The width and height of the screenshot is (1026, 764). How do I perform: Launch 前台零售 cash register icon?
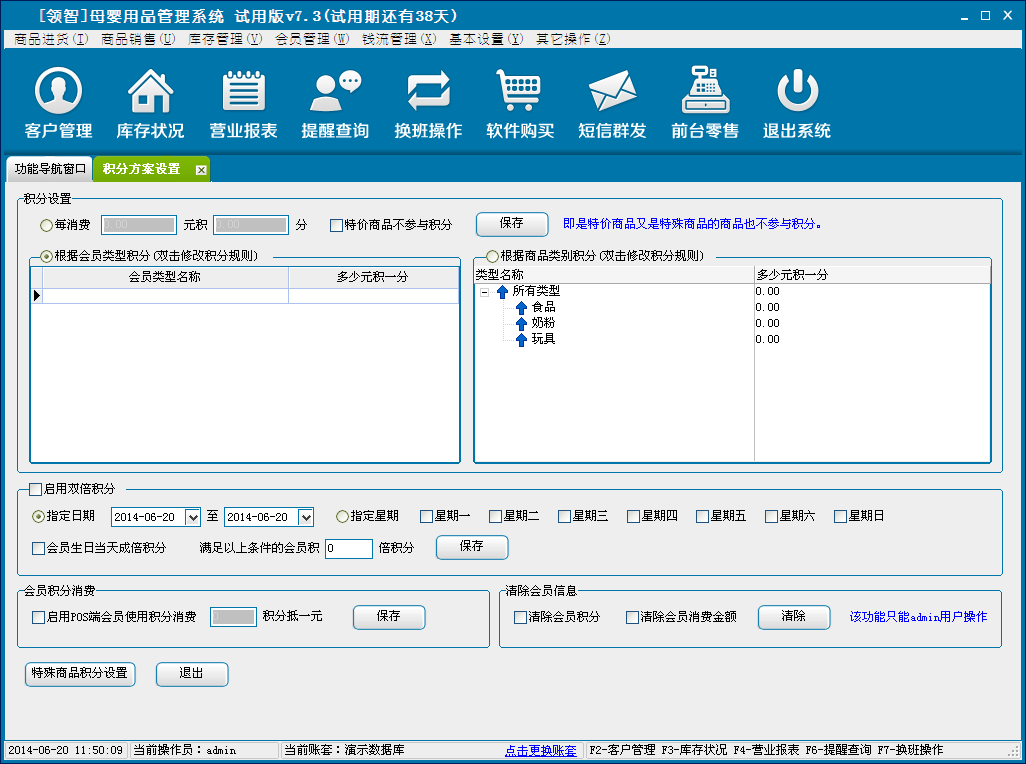(705, 92)
